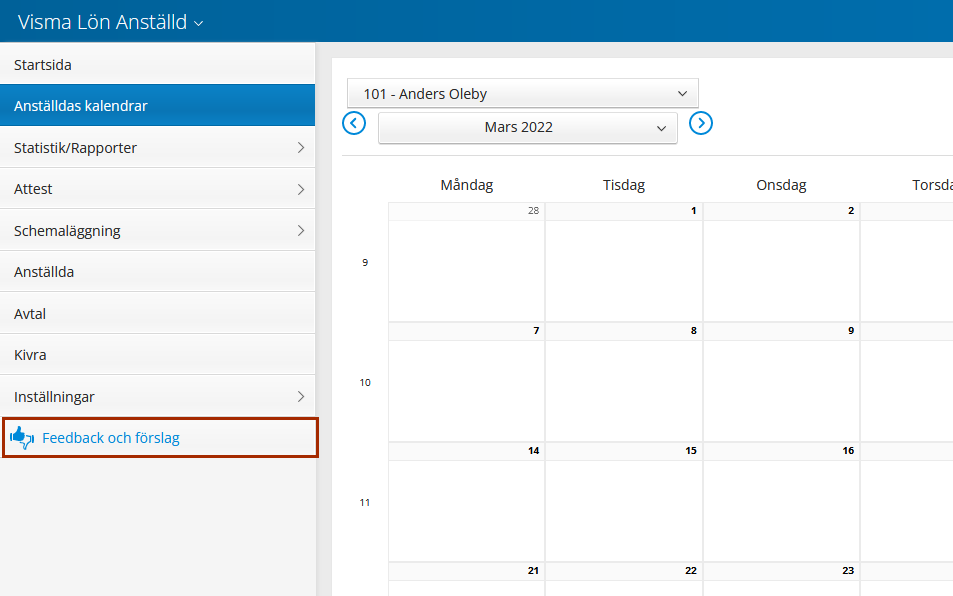Click the thumbs up feedback icon
Viewport: 953px width, 596px height.
coord(22,437)
